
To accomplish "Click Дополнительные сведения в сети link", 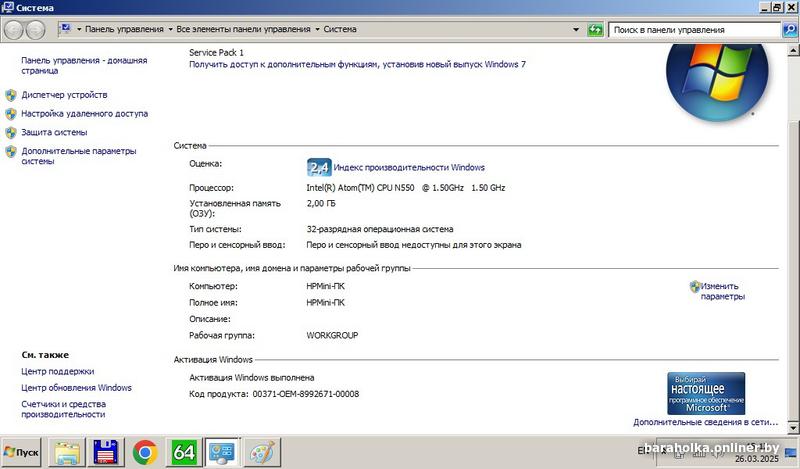I will point(706,422).
